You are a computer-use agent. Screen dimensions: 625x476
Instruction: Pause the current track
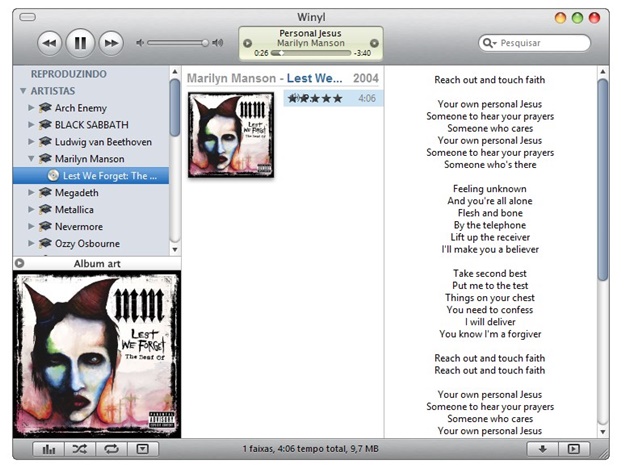pyautogui.click(x=81, y=43)
